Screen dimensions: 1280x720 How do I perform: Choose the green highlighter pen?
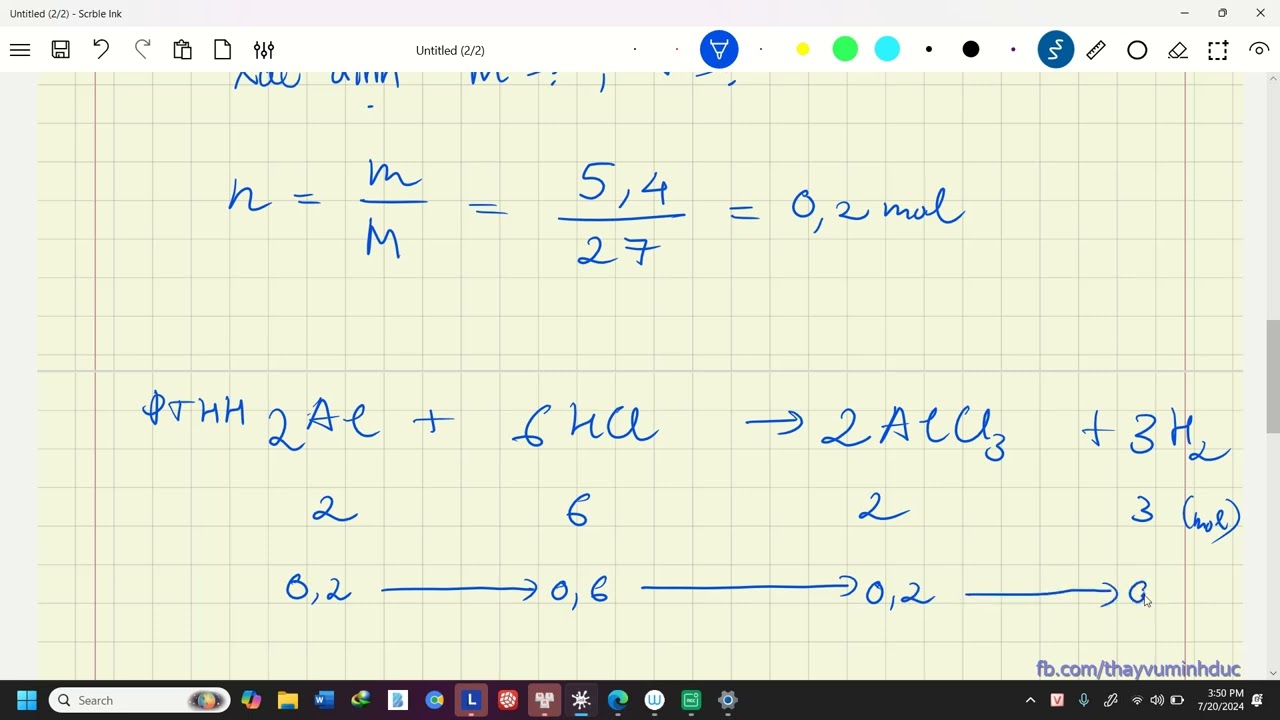pos(845,49)
